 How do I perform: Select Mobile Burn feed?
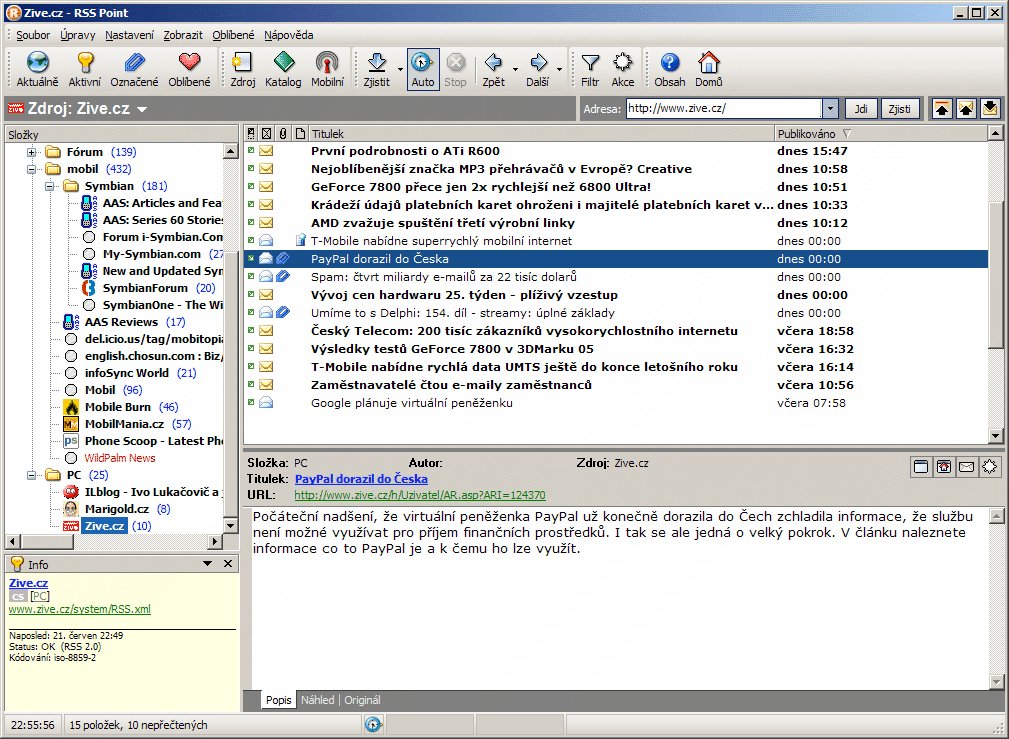(118, 407)
